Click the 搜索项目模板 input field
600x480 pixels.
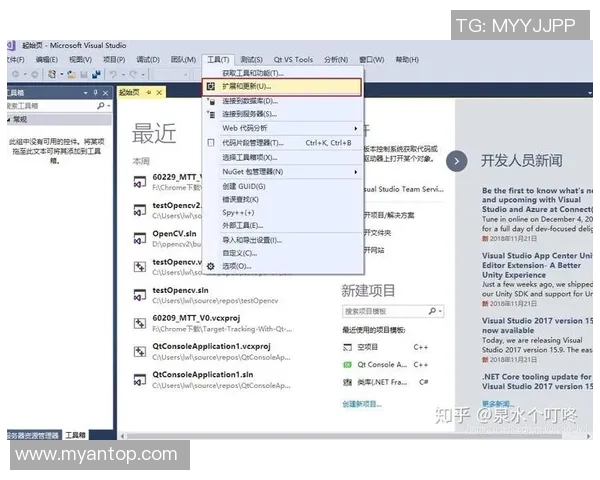[x=385, y=311]
